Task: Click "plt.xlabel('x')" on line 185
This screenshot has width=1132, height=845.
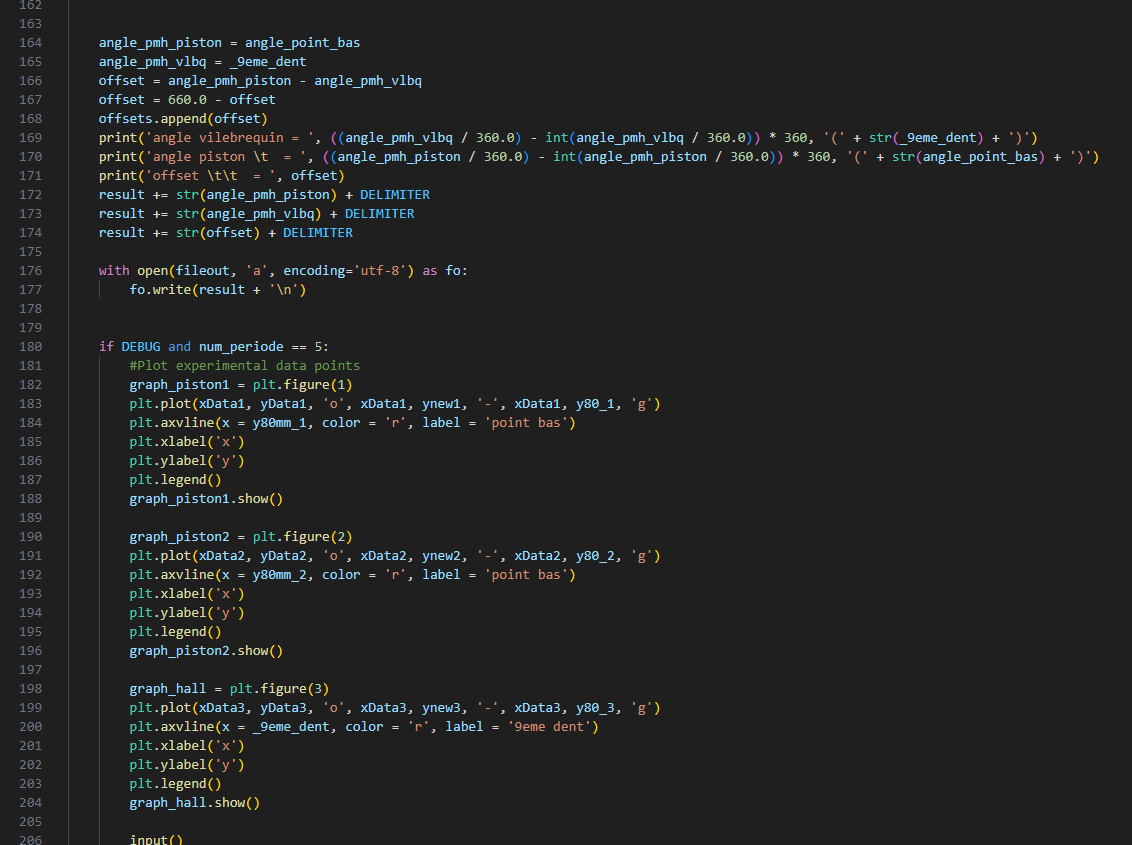Action: click(x=187, y=442)
